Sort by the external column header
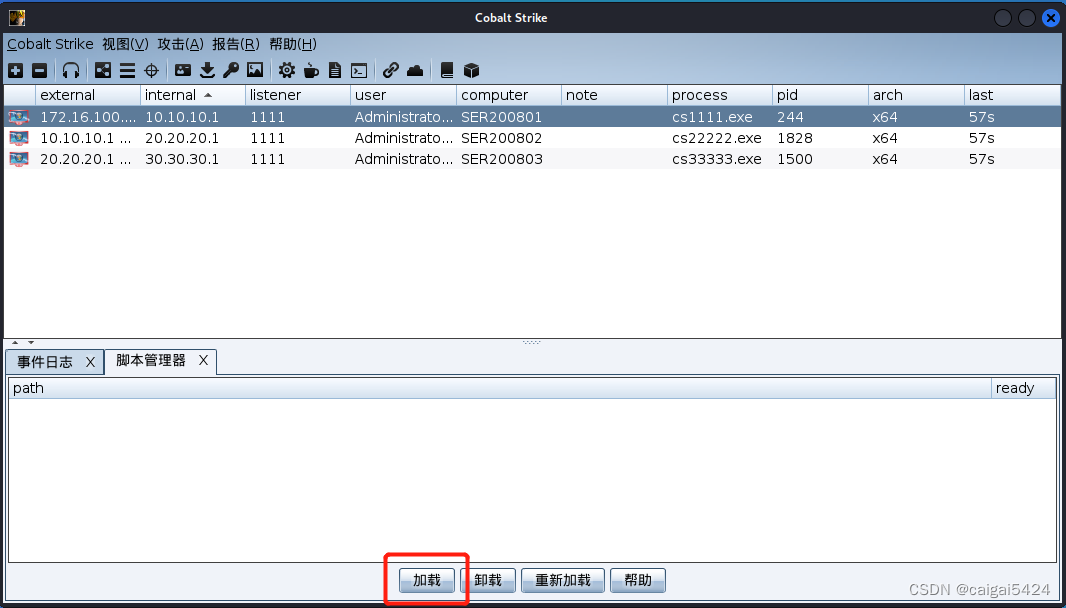1066x608 pixels. pyautogui.click(x=88, y=95)
